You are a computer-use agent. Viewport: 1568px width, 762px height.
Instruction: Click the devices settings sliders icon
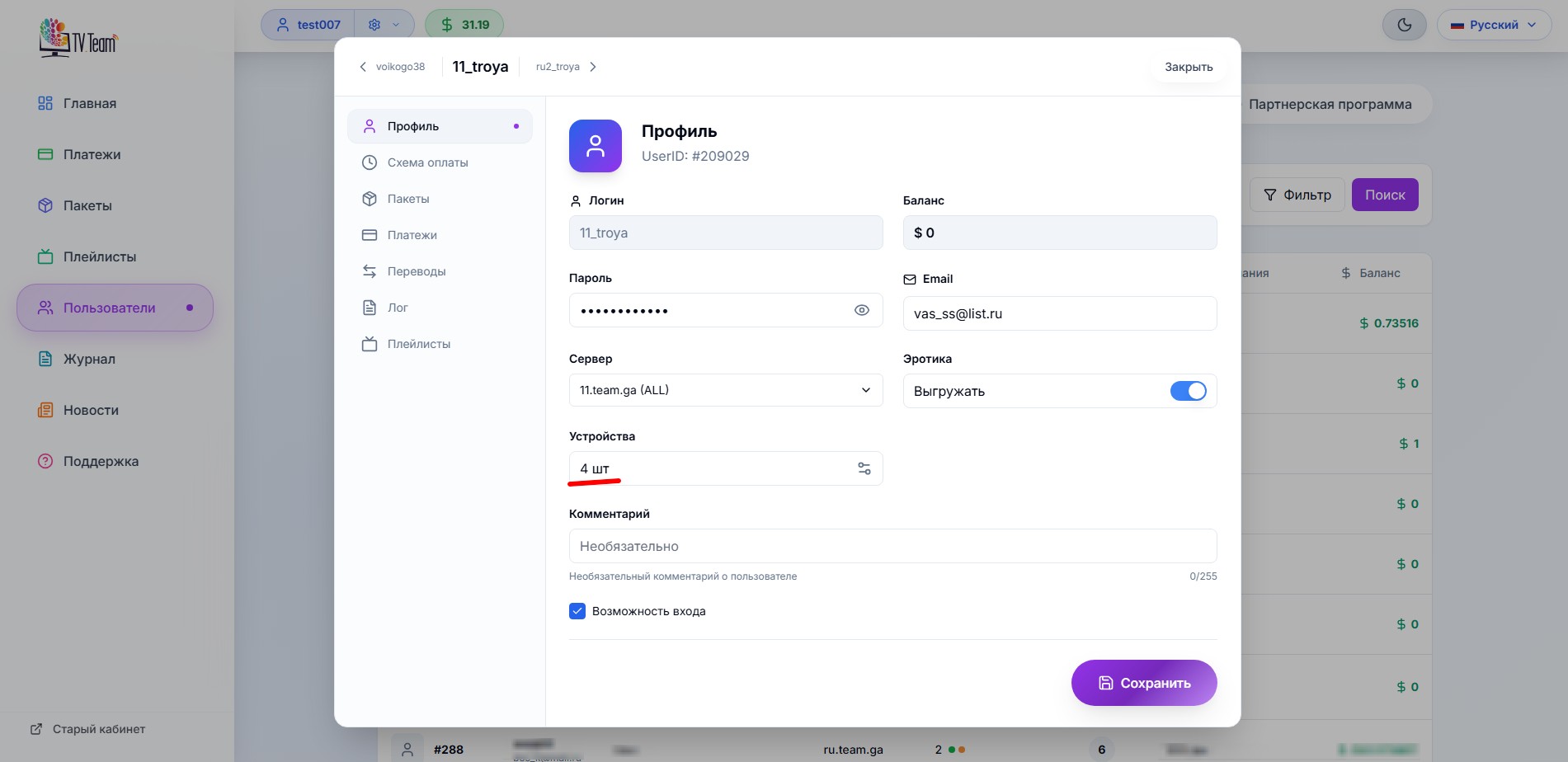864,468
